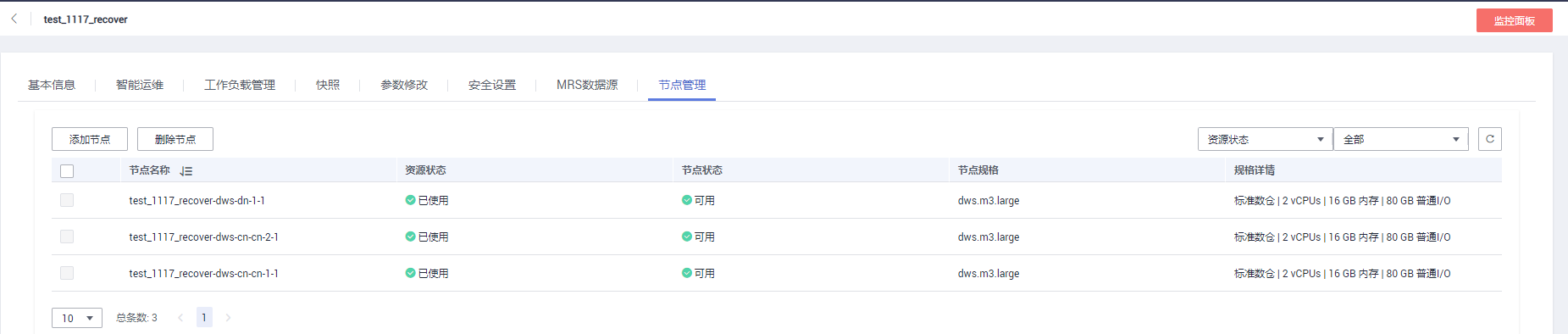
Task: Select all nodes with header checkbox
Action: tap(67, 170)
